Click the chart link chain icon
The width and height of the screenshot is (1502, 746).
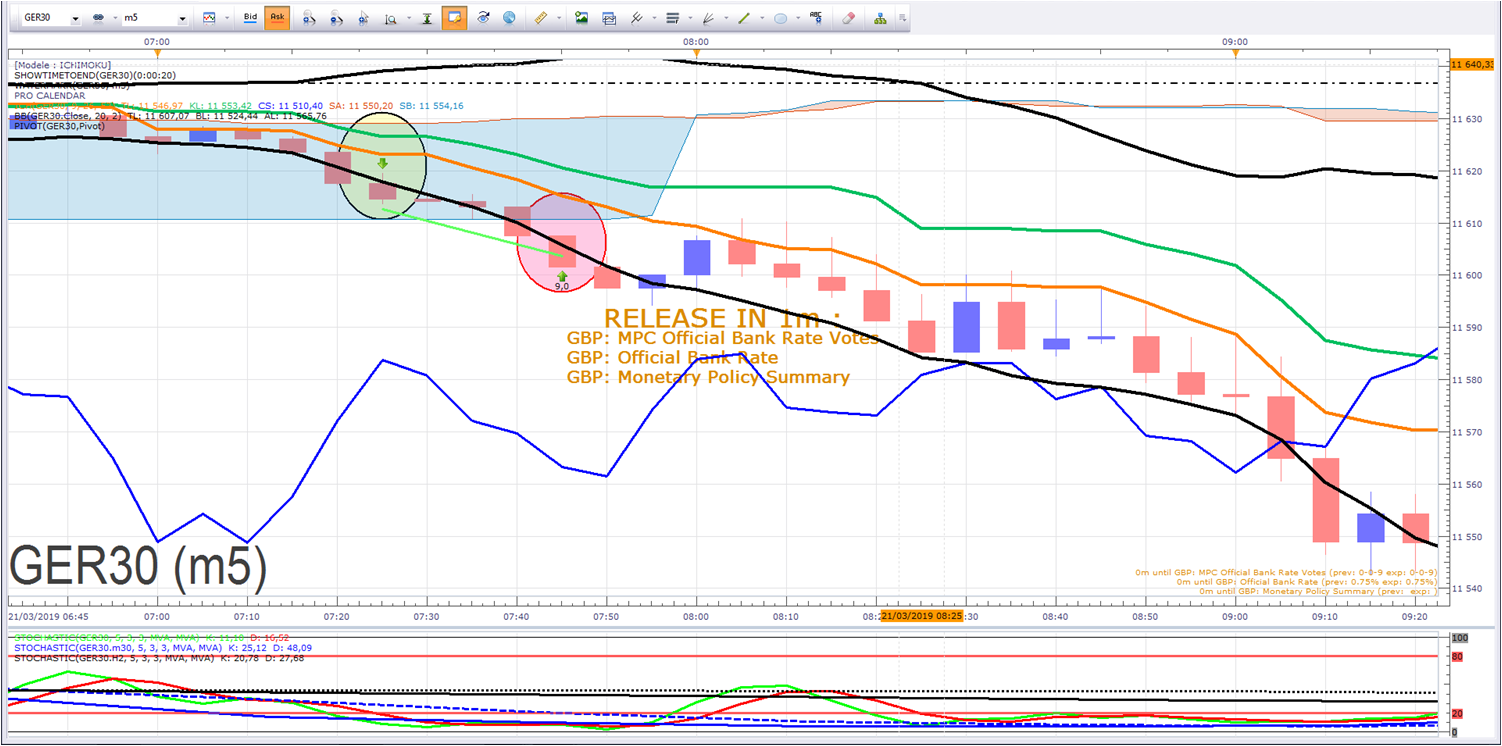[x=99, y=18]
